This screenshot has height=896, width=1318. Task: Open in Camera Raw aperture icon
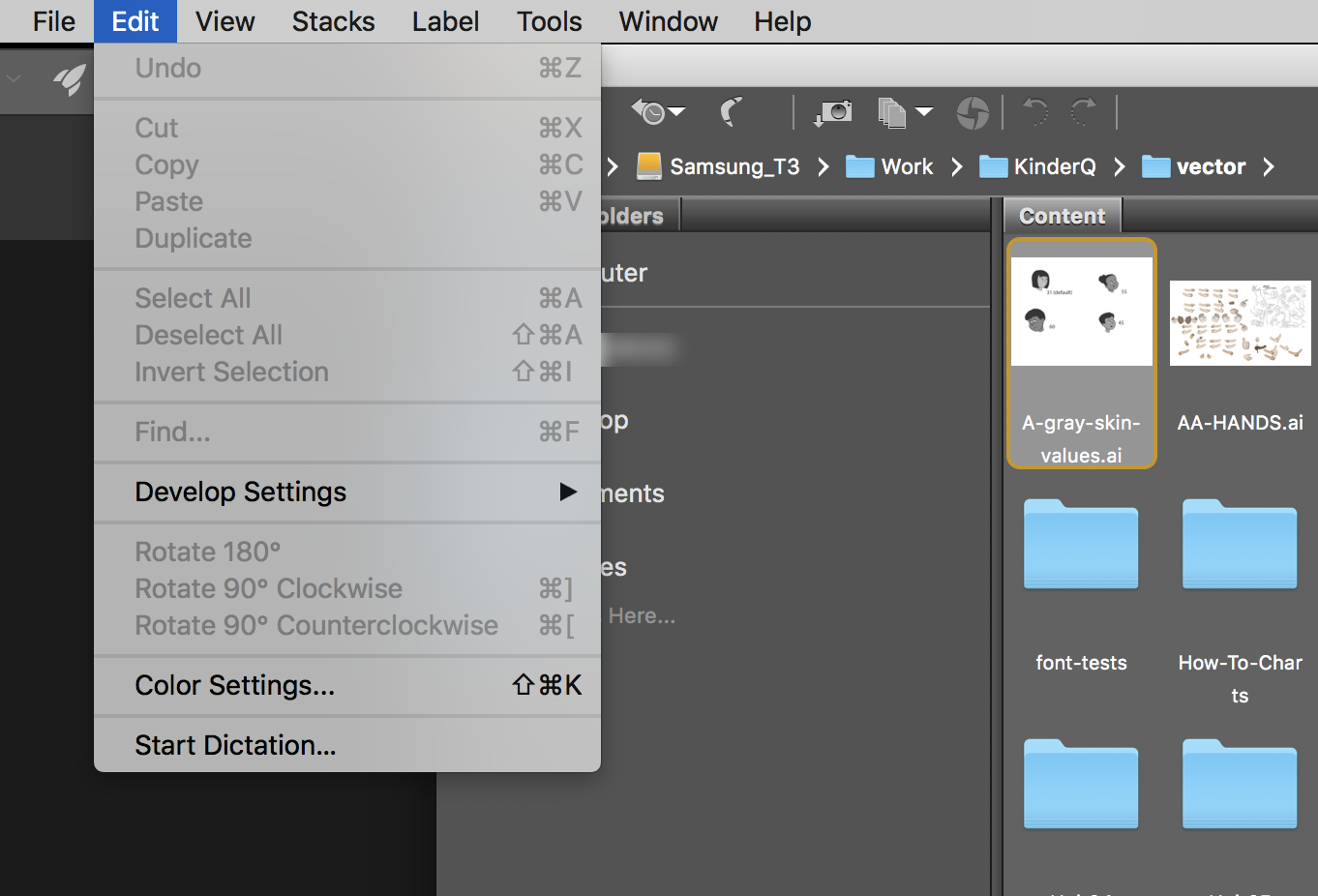coord(973,113)
